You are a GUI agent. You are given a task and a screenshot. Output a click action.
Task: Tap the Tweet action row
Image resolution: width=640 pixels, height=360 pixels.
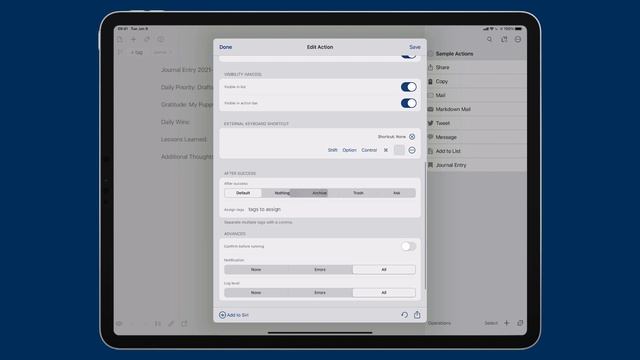tap(477, 123)
